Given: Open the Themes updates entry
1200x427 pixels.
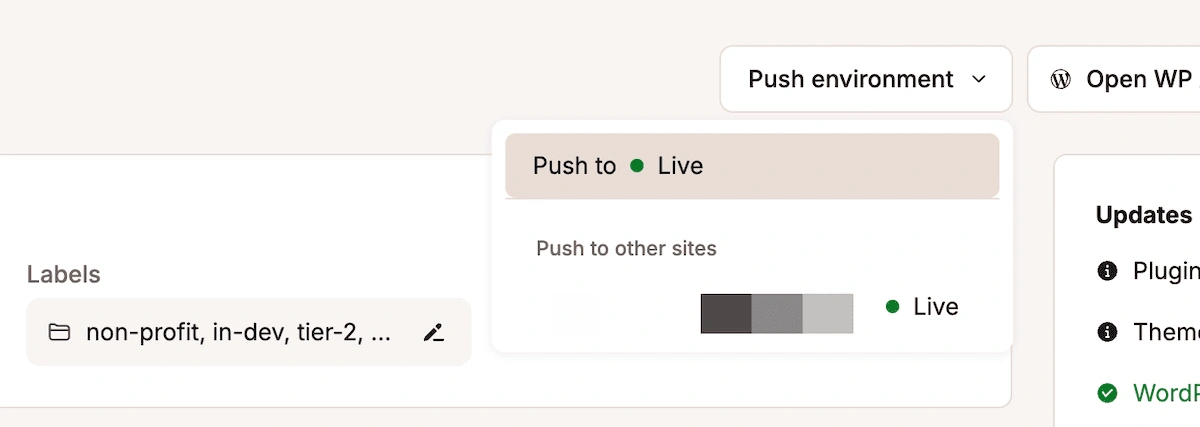Looking at the screenshot, I should pos(1165,332).
